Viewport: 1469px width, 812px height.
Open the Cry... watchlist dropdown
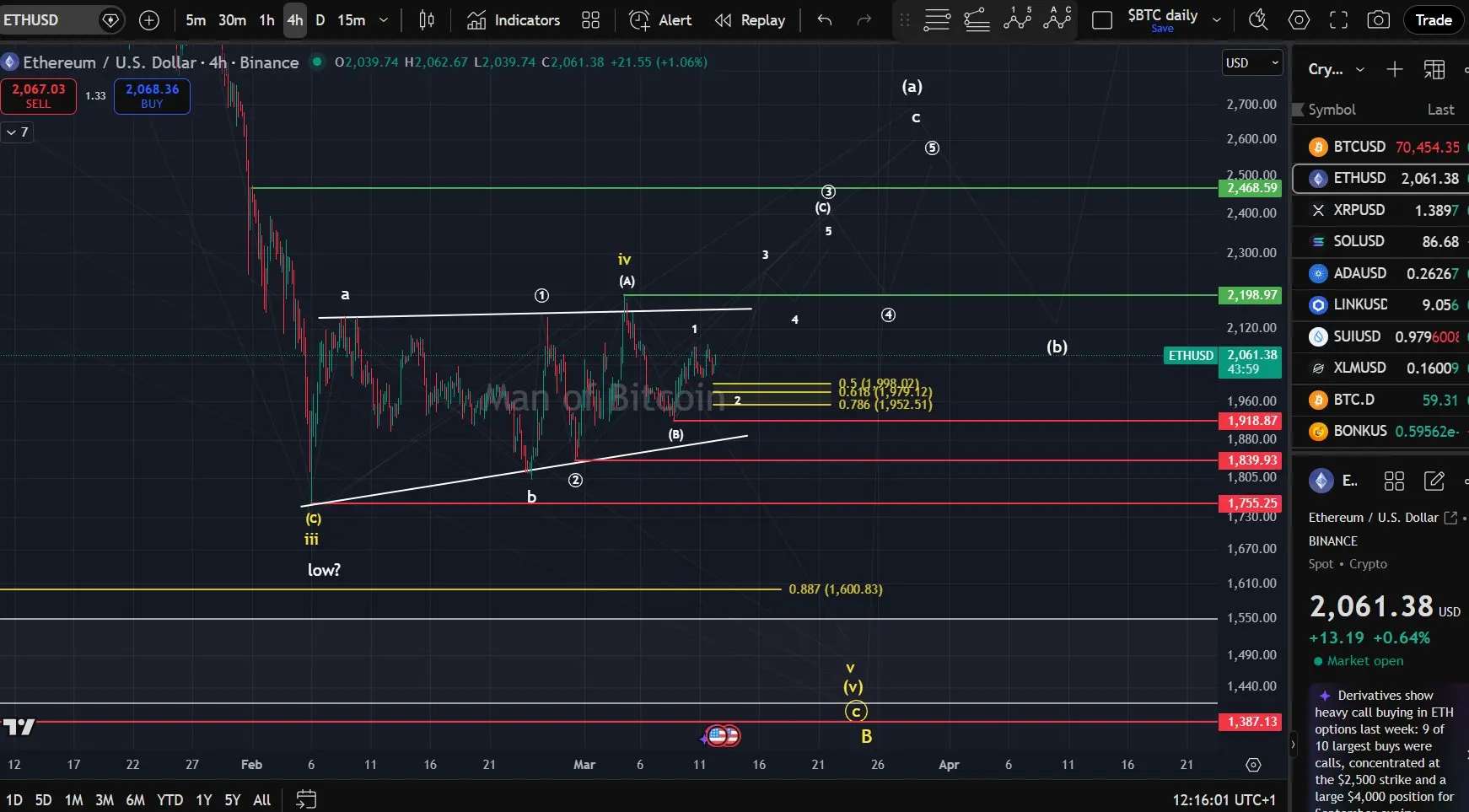1336,69
